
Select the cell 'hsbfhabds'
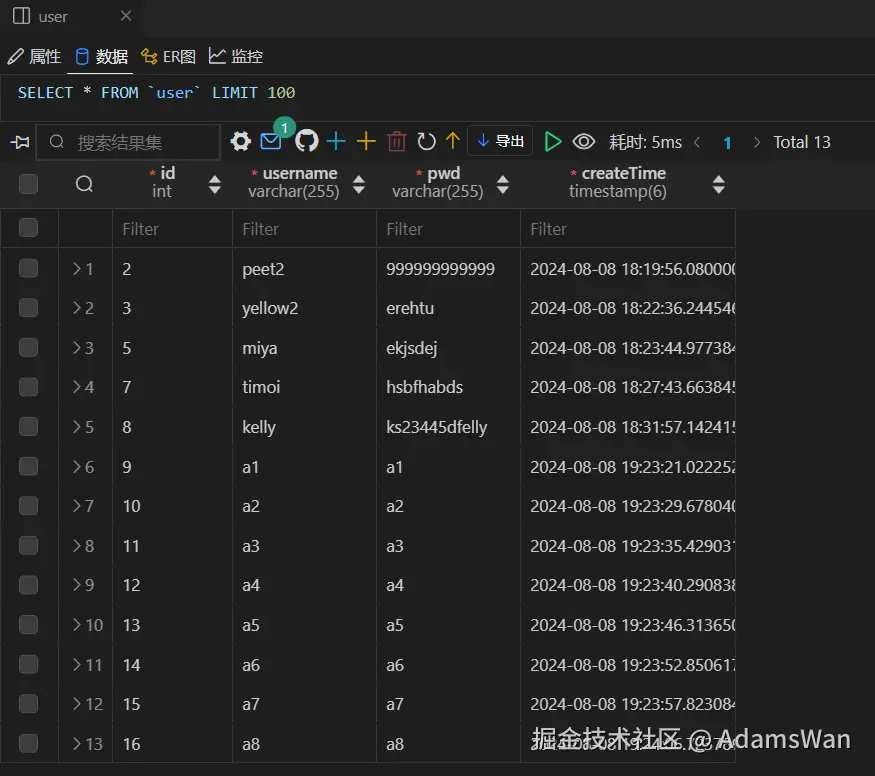(x=424, y=387)
